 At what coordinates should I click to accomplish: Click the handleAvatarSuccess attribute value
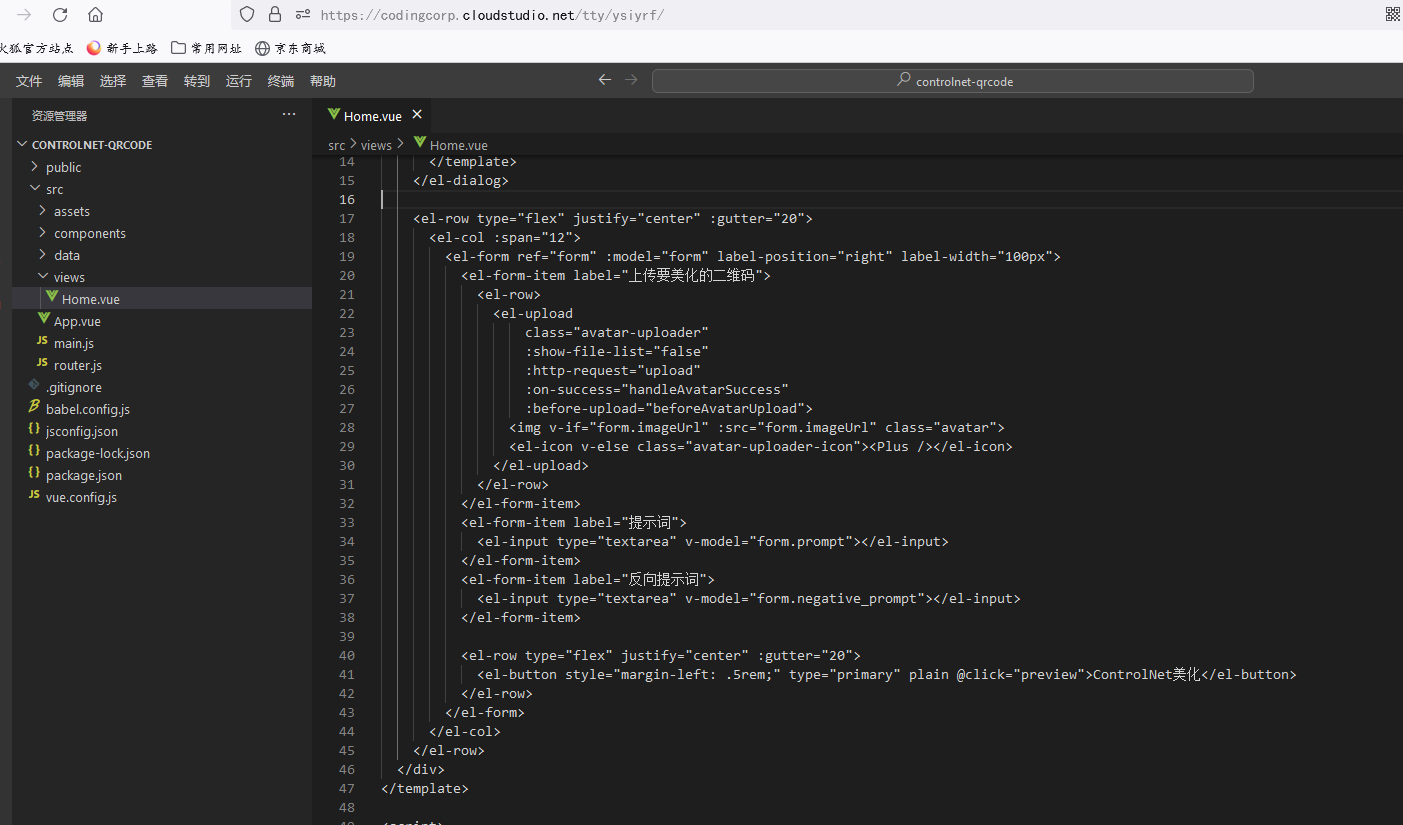pos(708,389)
